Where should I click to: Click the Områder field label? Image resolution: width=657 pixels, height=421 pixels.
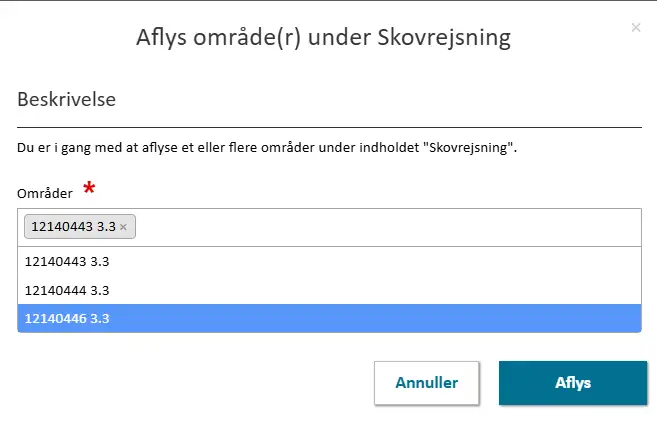(45, 192)
